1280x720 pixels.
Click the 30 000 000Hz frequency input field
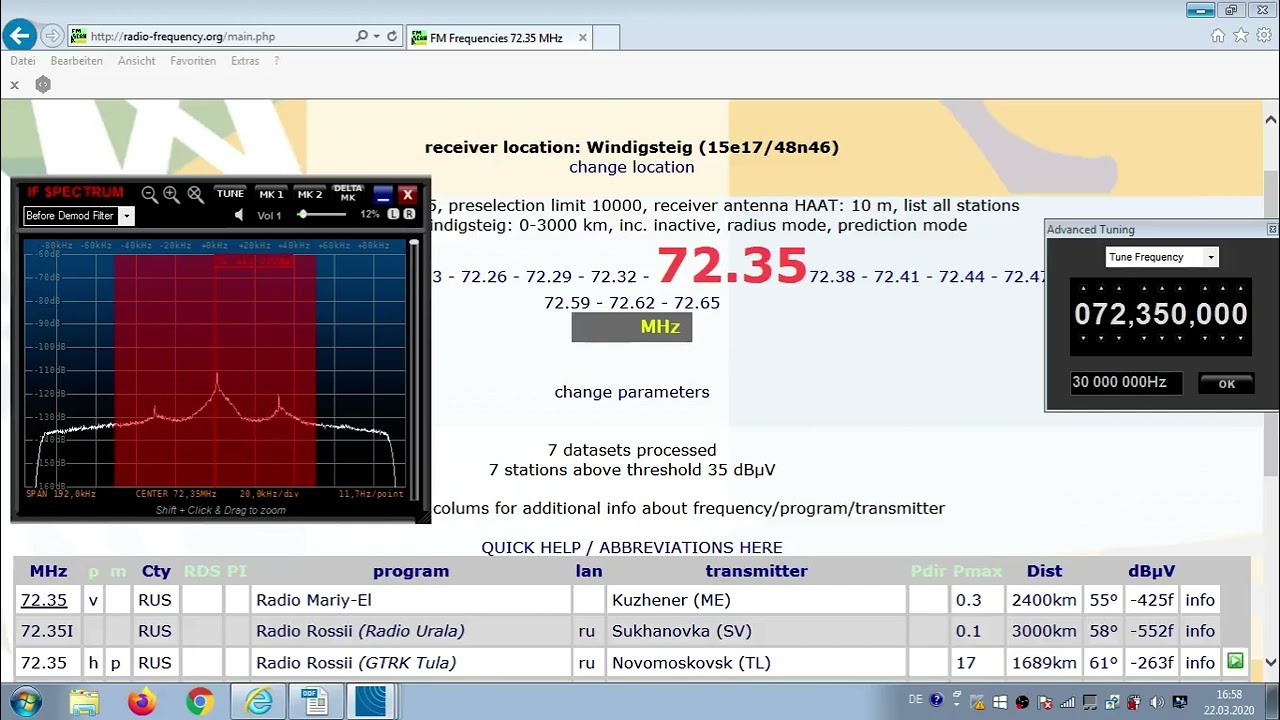point(1126,382)
